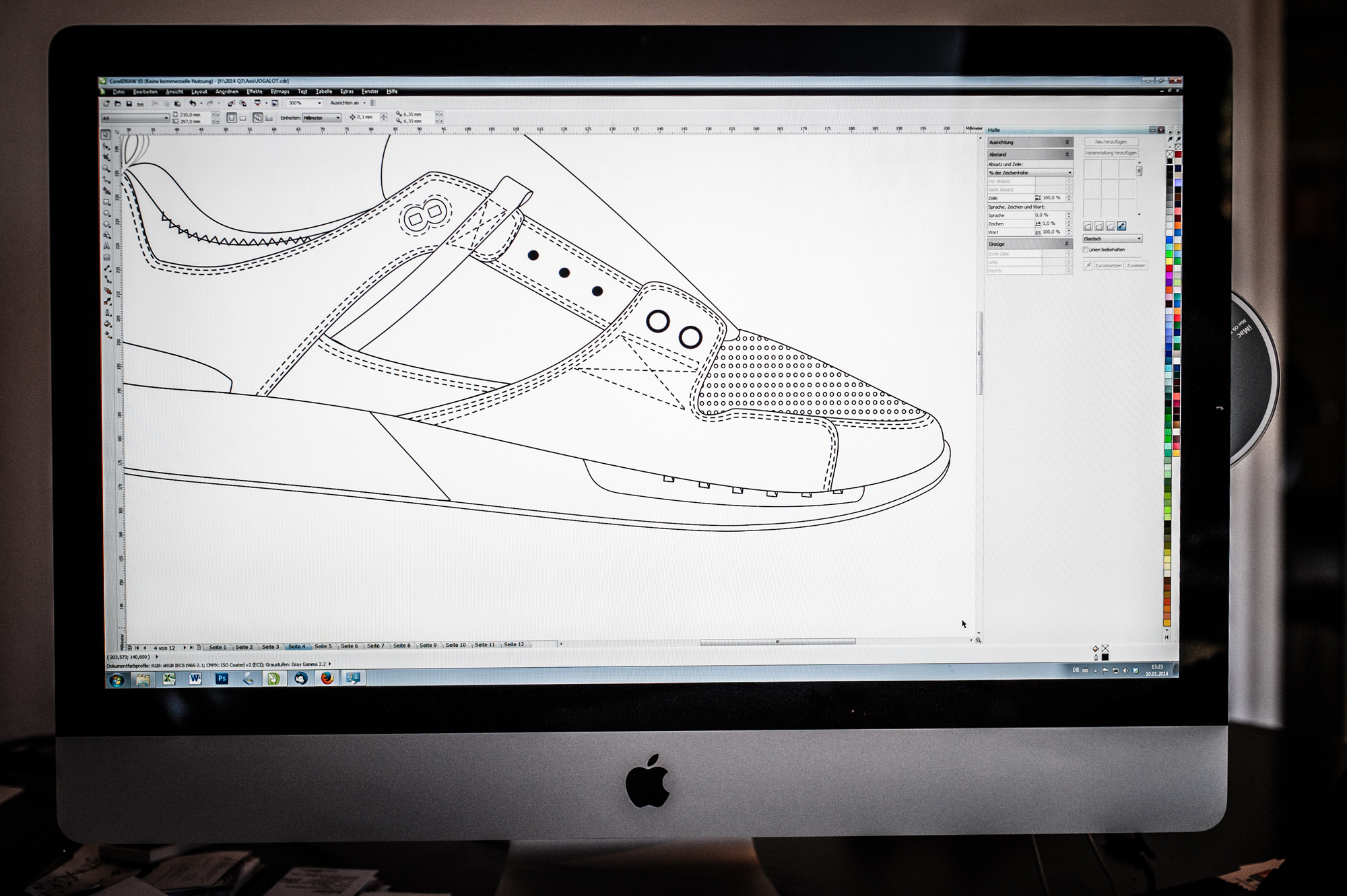Open Windows Explorer from the taskbar
The height and width of the screenshot is (896, 1347).
143,680
